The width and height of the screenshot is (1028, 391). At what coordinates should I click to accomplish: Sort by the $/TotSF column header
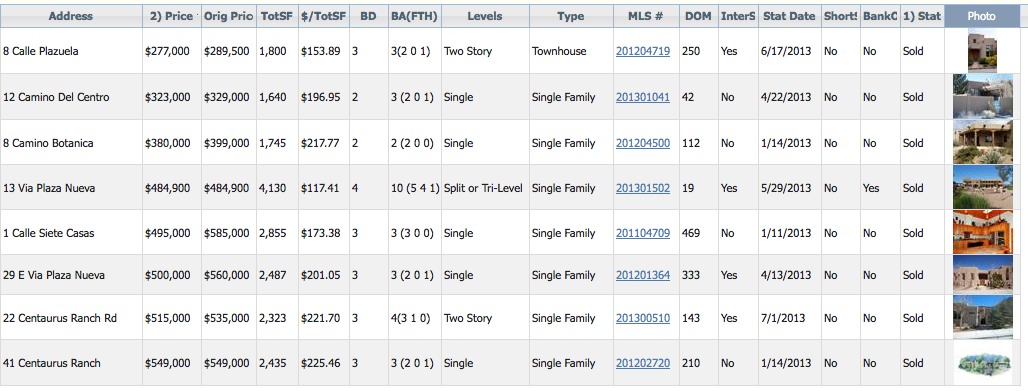tap(323, 16)
